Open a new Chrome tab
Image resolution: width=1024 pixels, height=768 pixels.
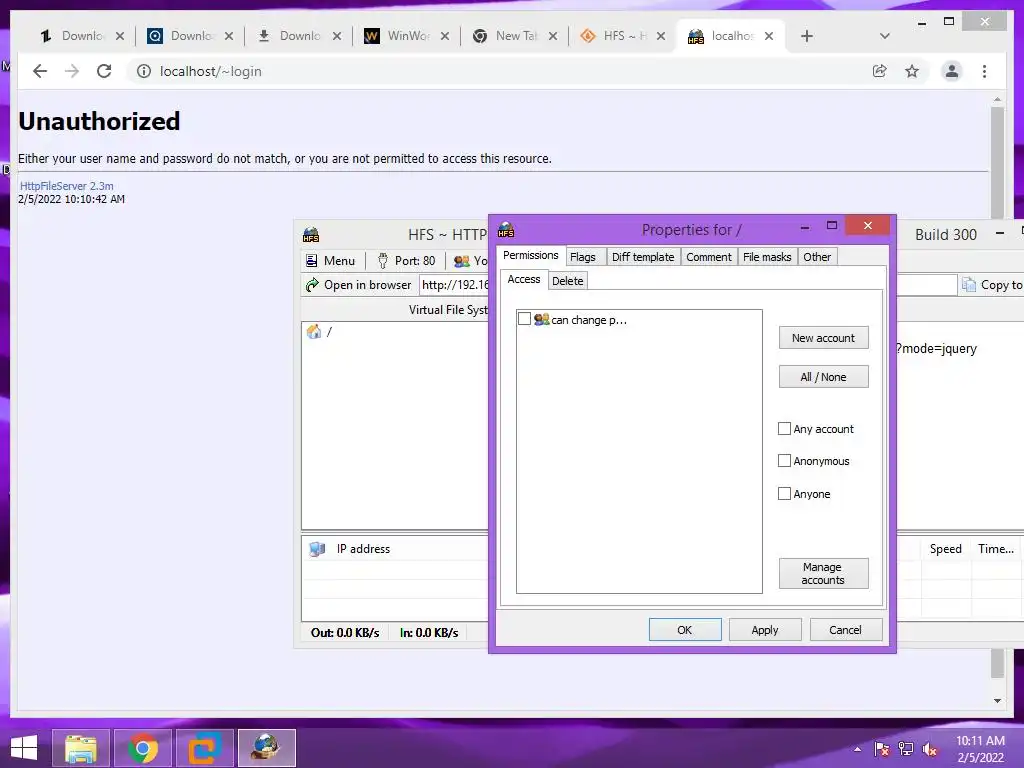807,36
